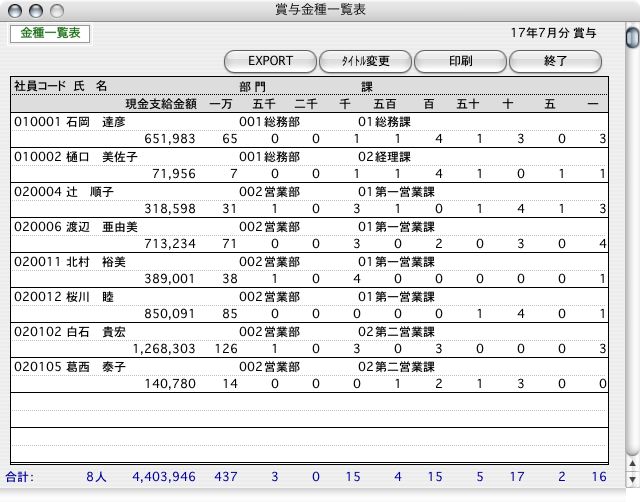Screen dimensions: 640x502
Task: Click the scrollbar thumb at the top right
Action: pos(632,38)
